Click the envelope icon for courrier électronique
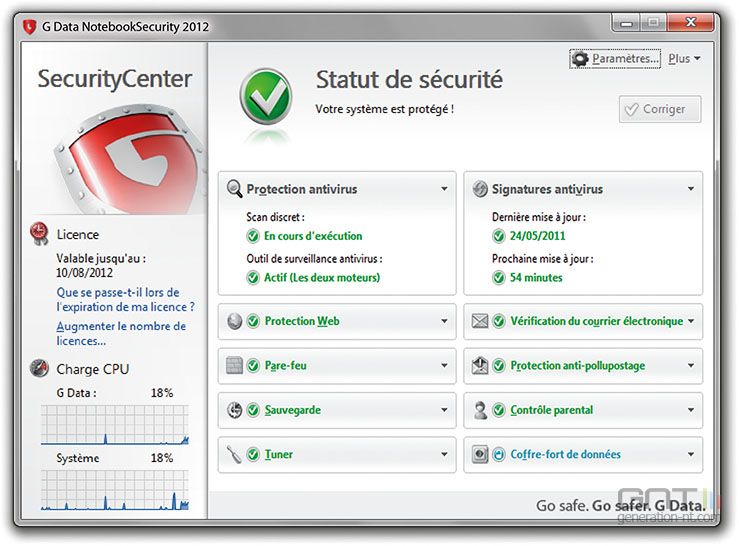 480,321
